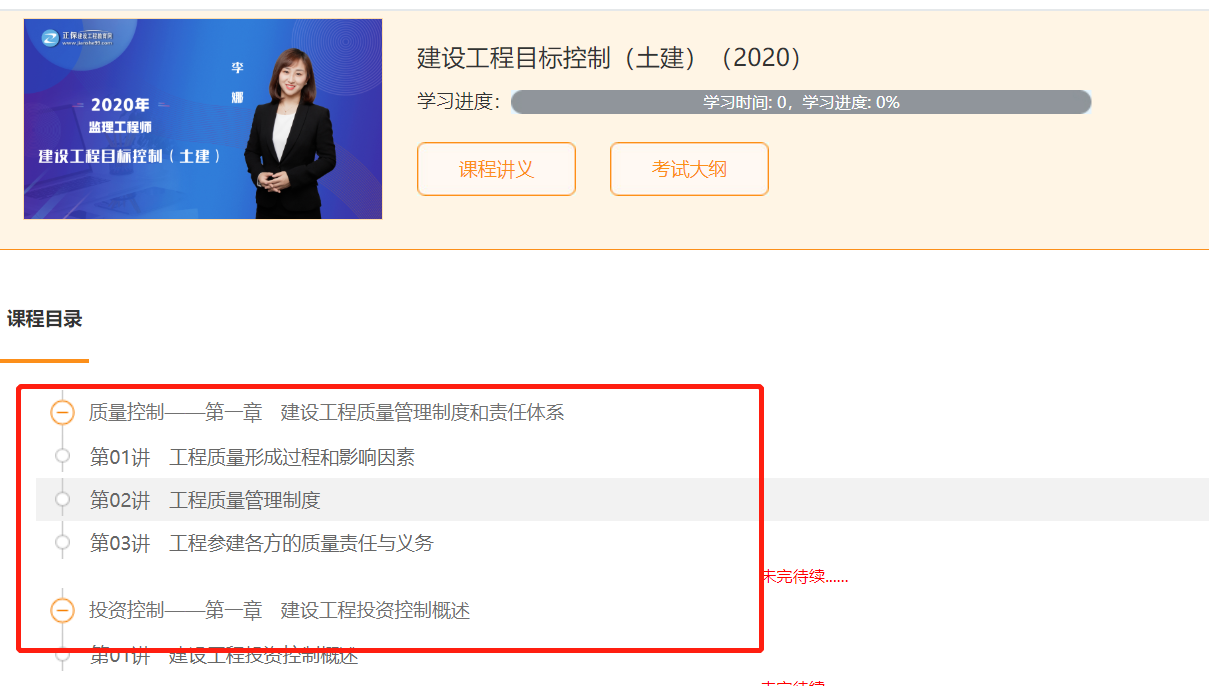Switch to the 课程目录 tab
The image size is (1209, 686).
[x=45, y=321]
